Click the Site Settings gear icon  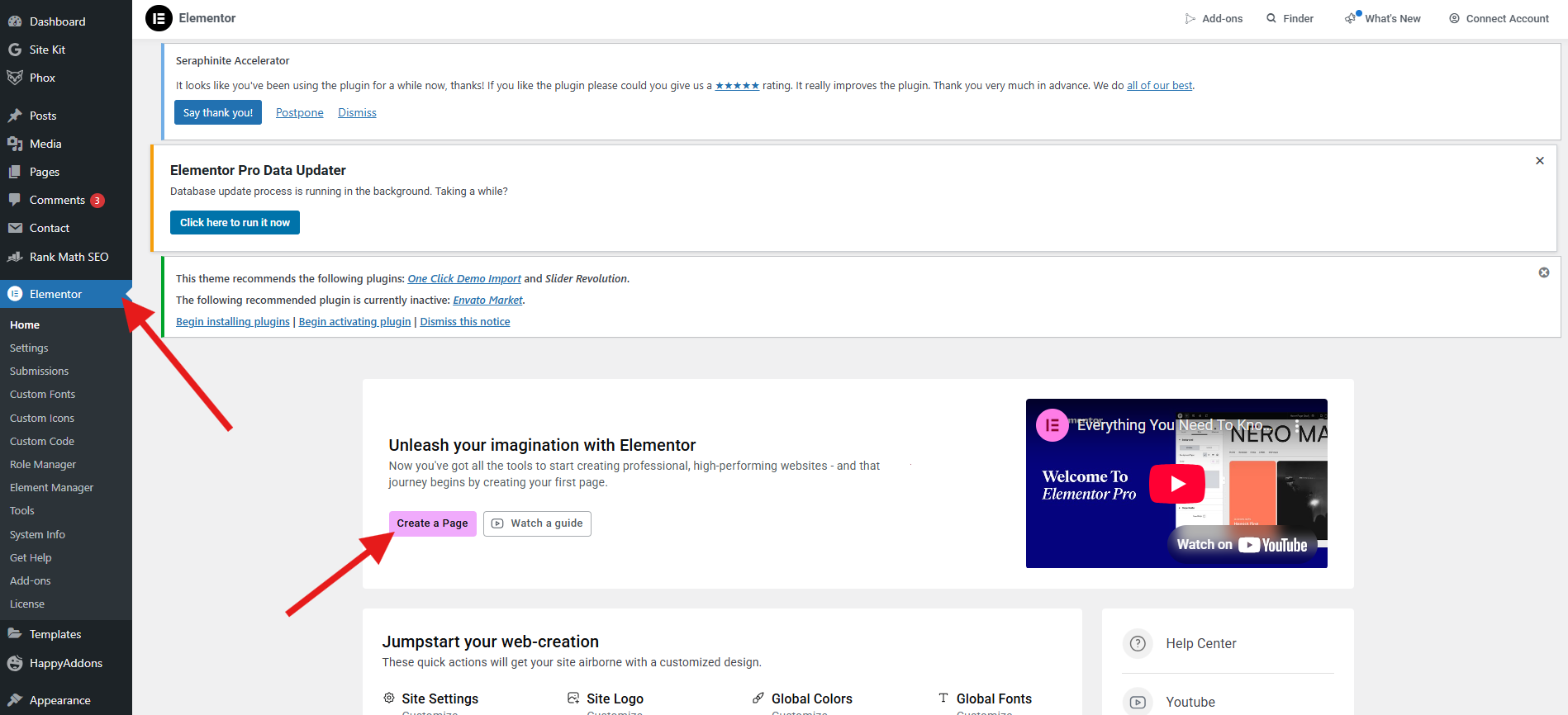click(389, 698)
